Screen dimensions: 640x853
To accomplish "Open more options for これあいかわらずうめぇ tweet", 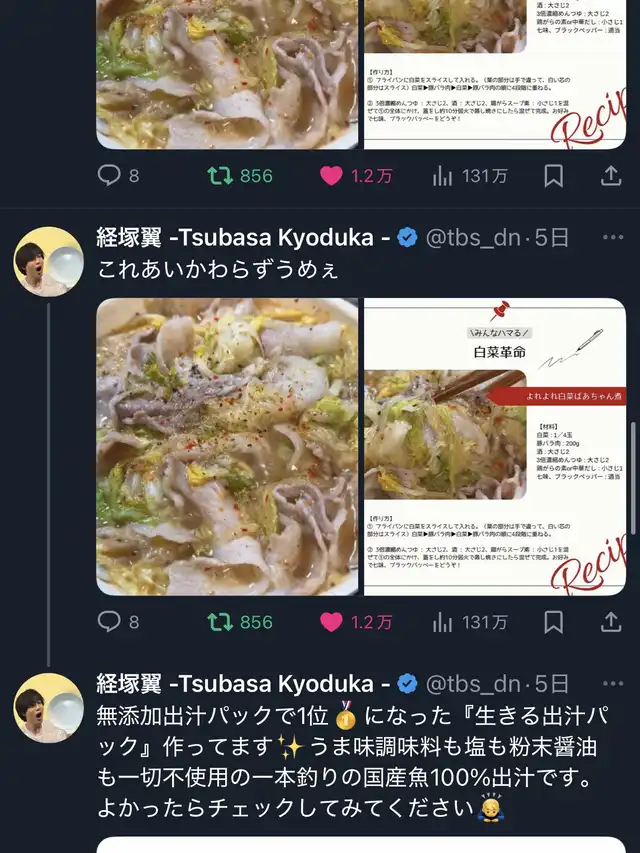I will click(613, 237).
